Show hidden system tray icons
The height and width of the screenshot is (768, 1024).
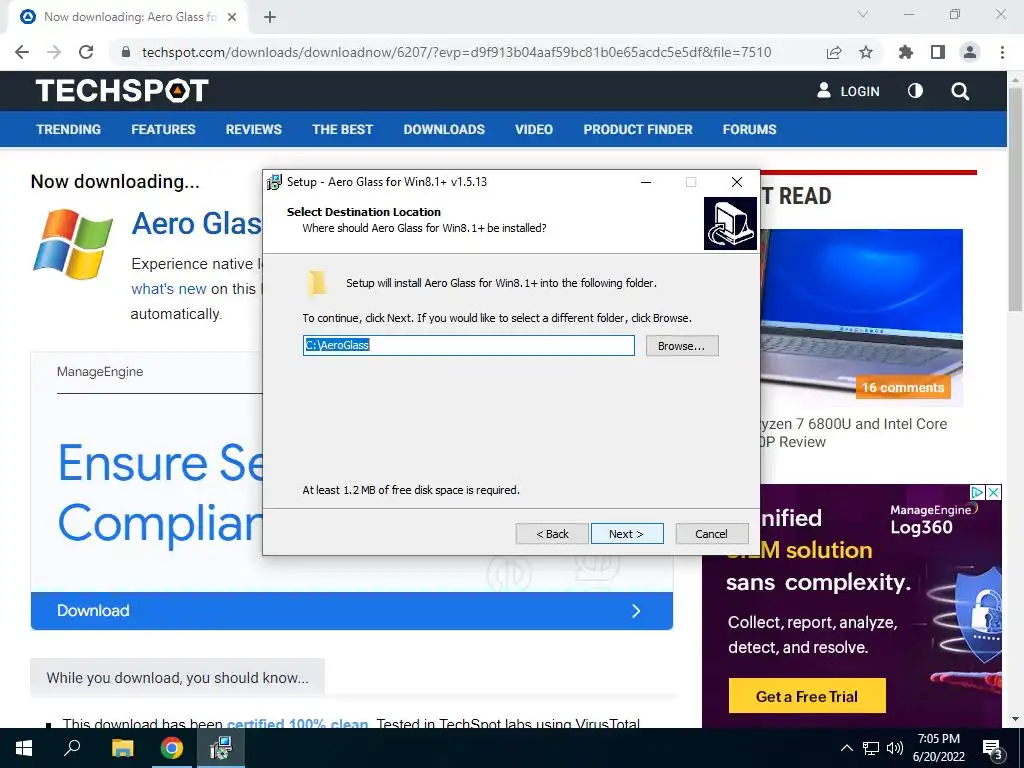[x=846, y=748]
